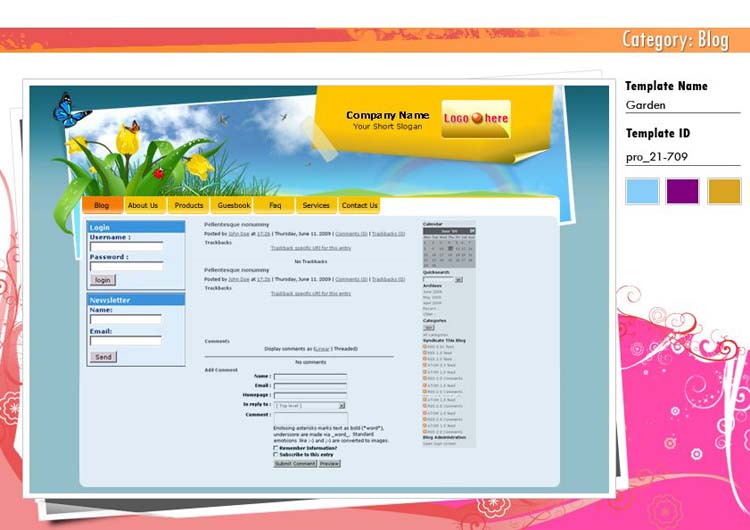Click the Username input field
The height and width of the screenshot is (530, 750).
tap(126, 246)
